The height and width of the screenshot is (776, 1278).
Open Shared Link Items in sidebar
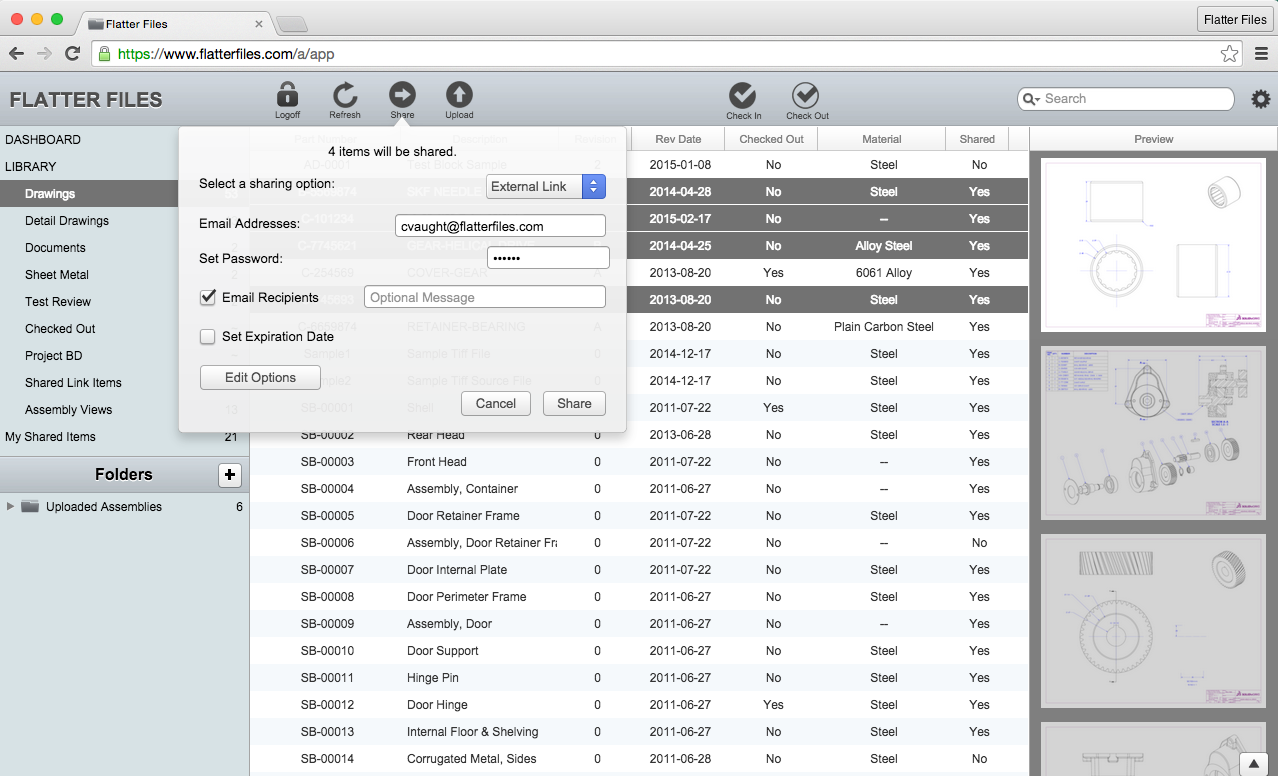tap(73, 383)
